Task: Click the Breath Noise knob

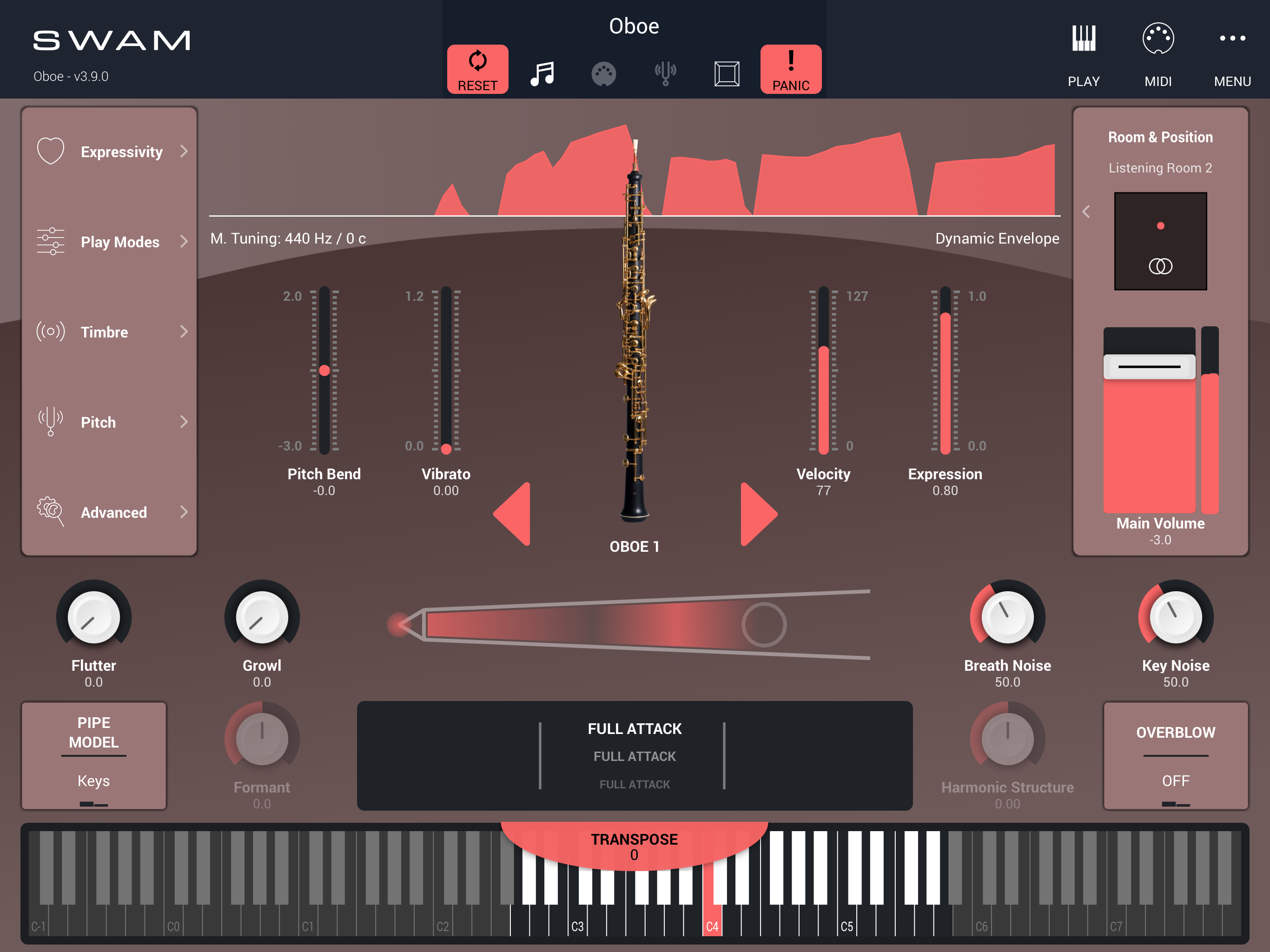Action: tap(1008, 617)
